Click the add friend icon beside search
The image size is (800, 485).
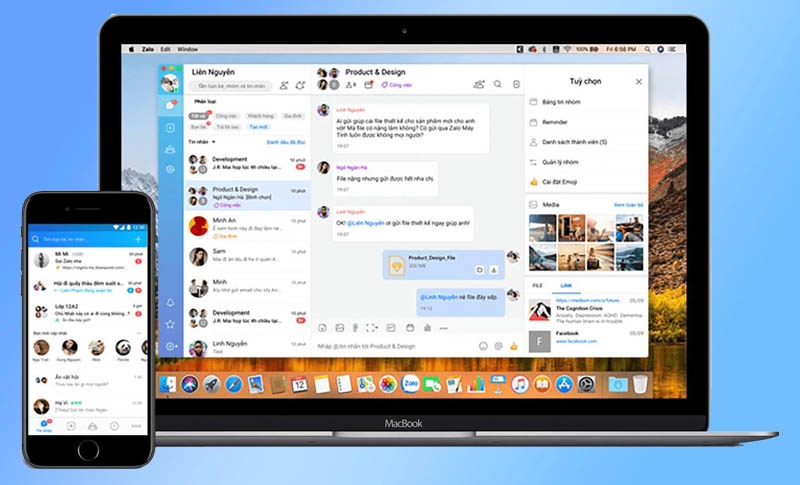pos(285,86)
